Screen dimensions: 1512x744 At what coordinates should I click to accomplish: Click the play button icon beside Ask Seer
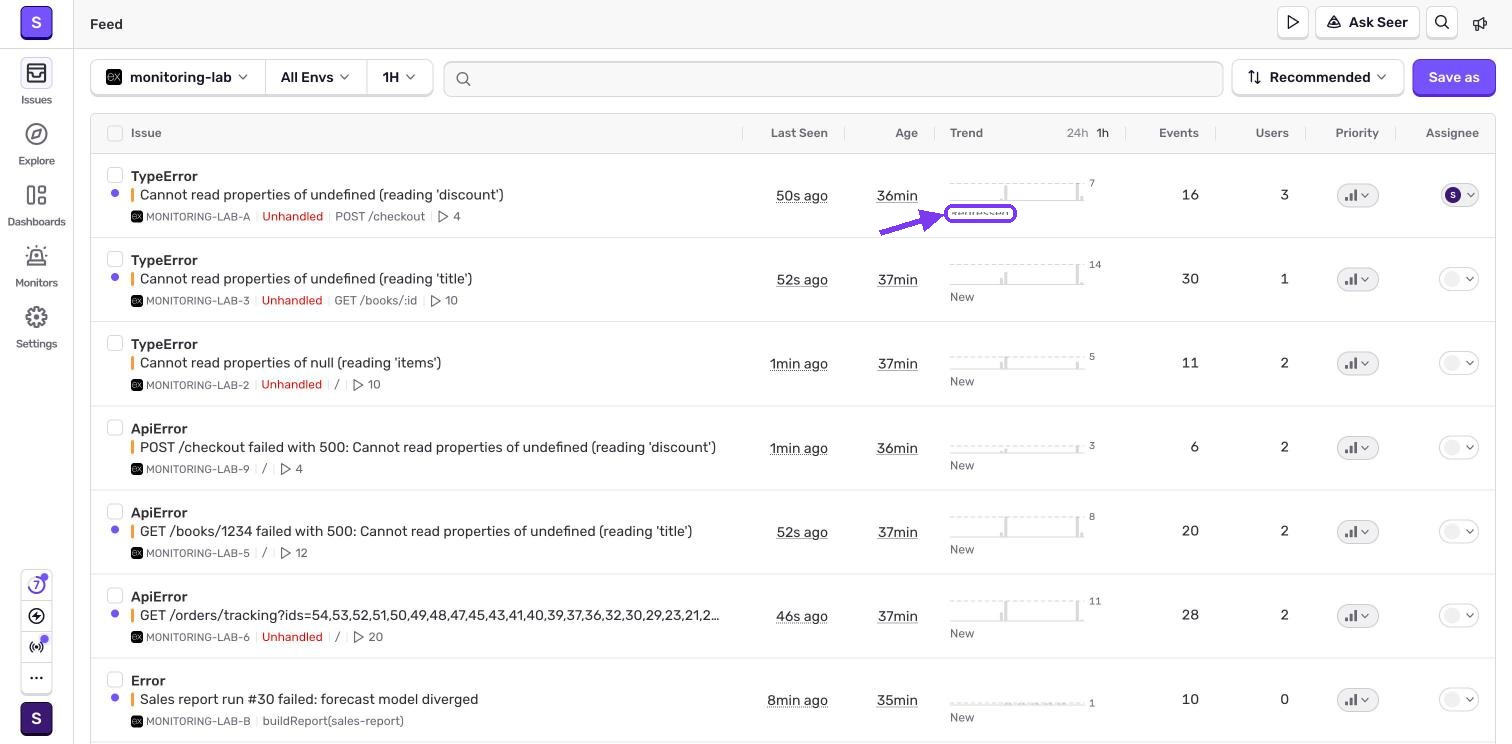tap(1293, 22)
